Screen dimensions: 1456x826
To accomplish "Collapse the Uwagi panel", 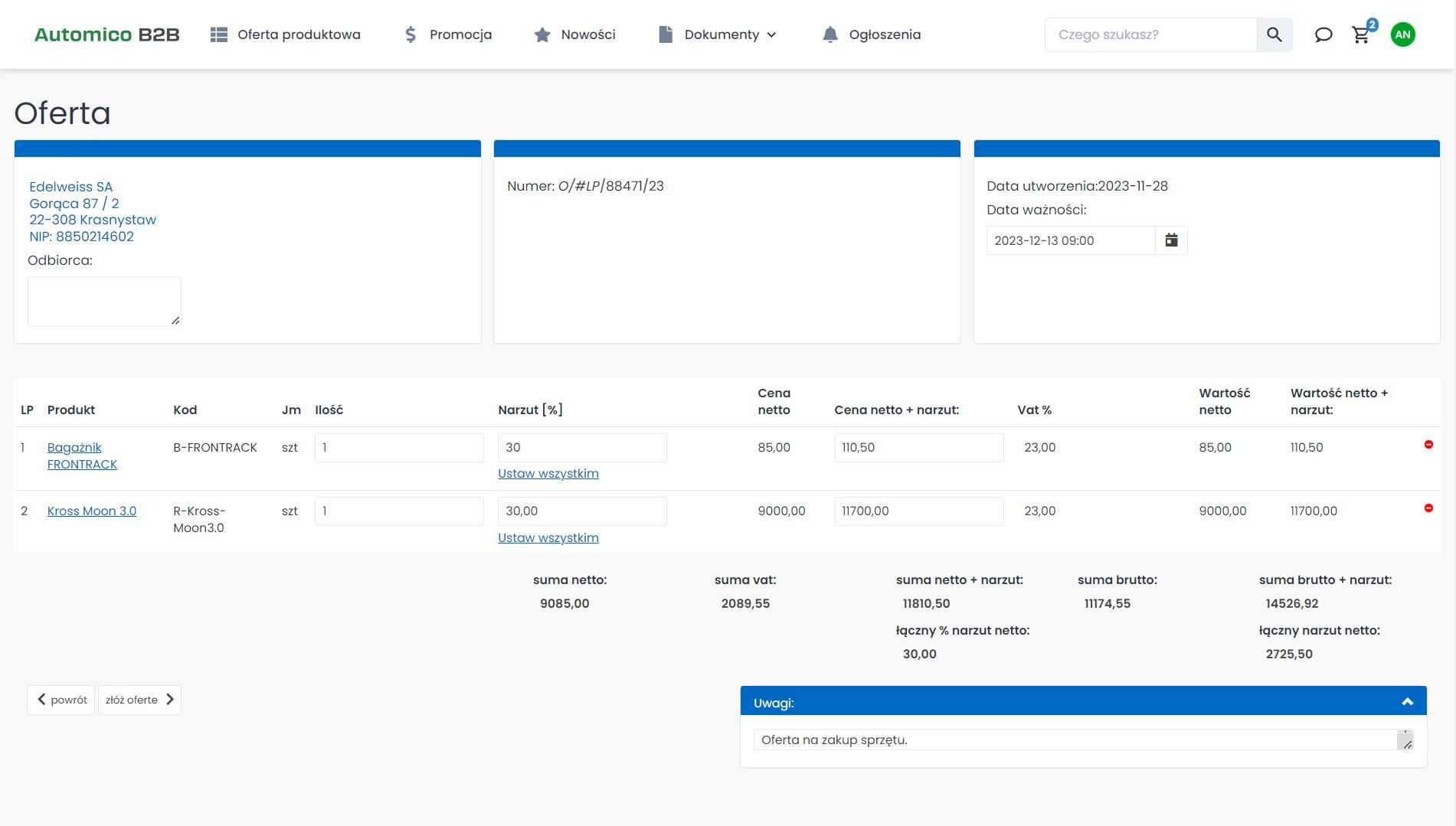I will 1406,702.
